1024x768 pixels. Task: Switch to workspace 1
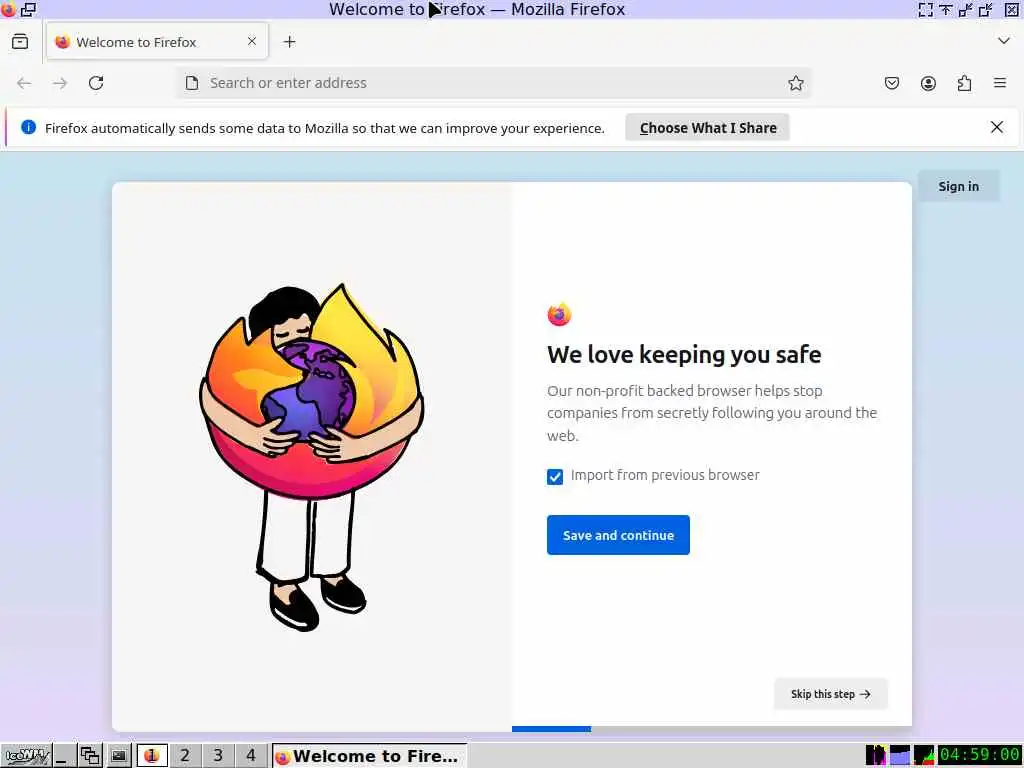[x=152, y=756]
